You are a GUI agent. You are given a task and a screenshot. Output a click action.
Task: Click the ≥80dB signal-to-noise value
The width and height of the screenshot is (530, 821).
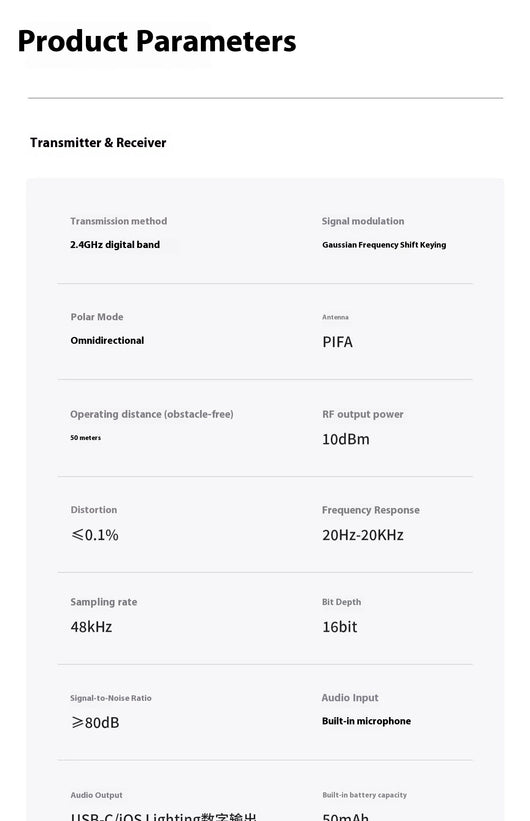(95, 723)
